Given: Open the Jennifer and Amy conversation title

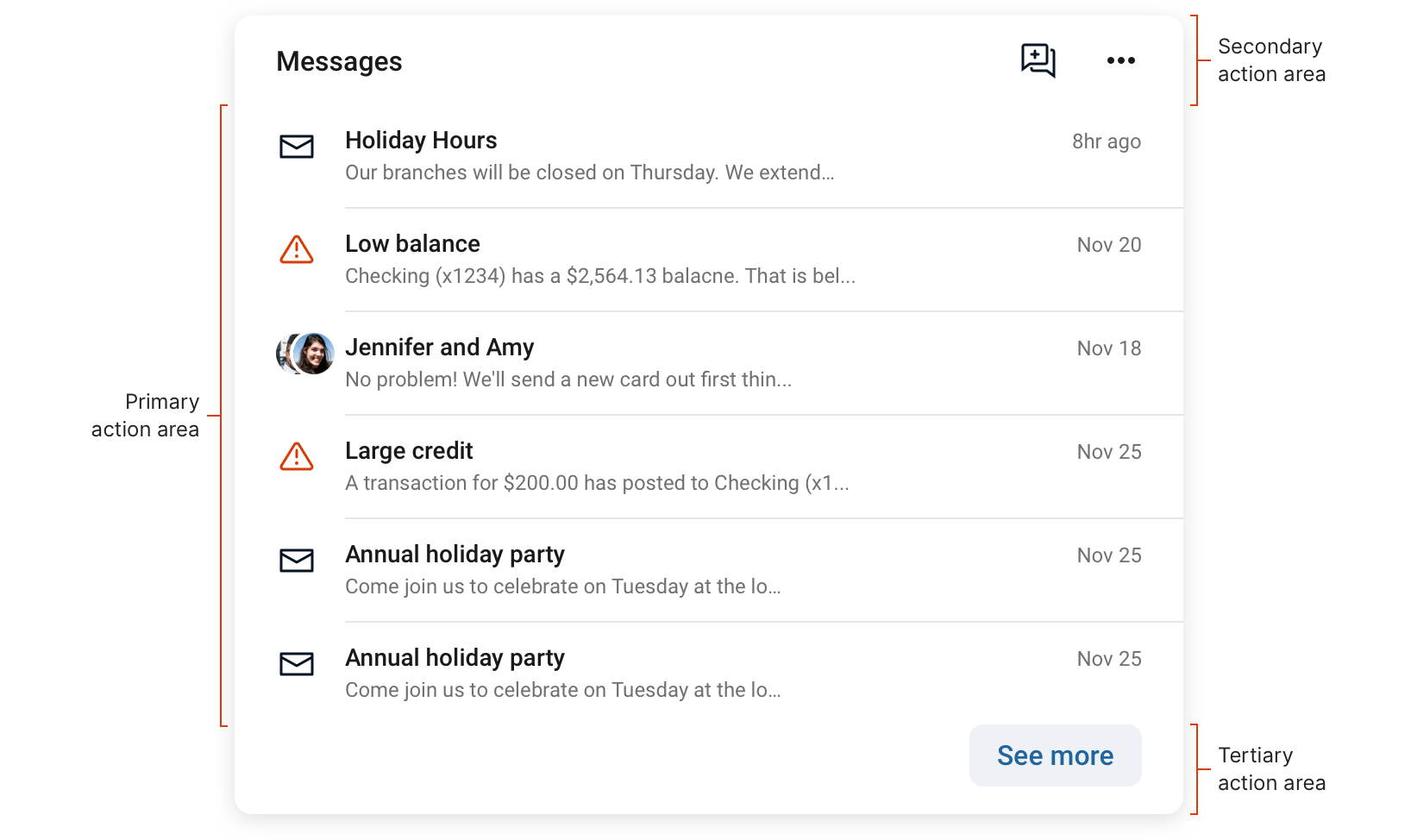Looking at the screenshot, I should 439,348.
